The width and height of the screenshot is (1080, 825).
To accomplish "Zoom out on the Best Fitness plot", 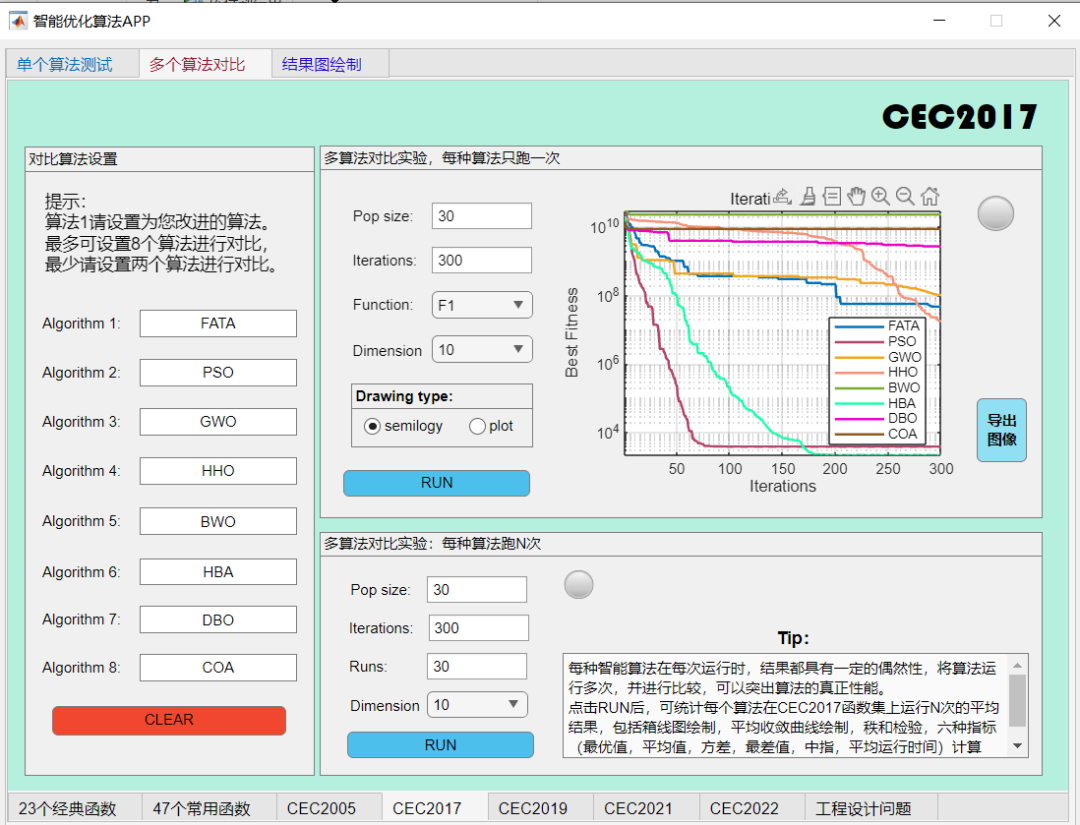I will (x=905, y=196).
